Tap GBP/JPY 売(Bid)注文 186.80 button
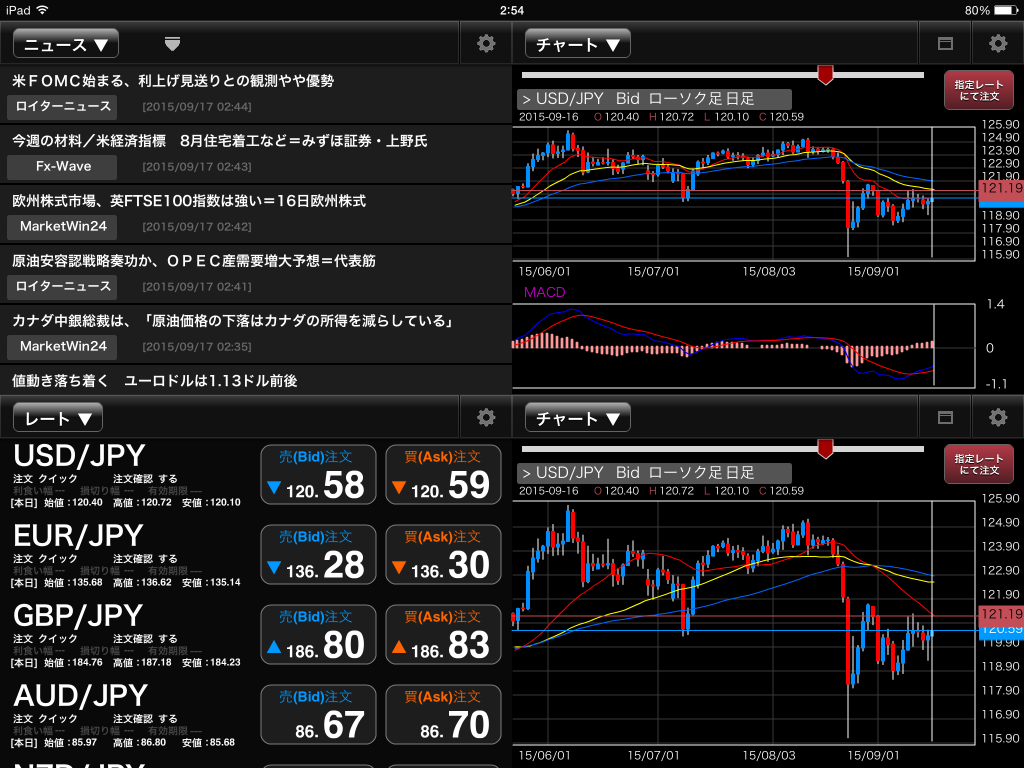The image size is (1024, 768). (318, 635)
